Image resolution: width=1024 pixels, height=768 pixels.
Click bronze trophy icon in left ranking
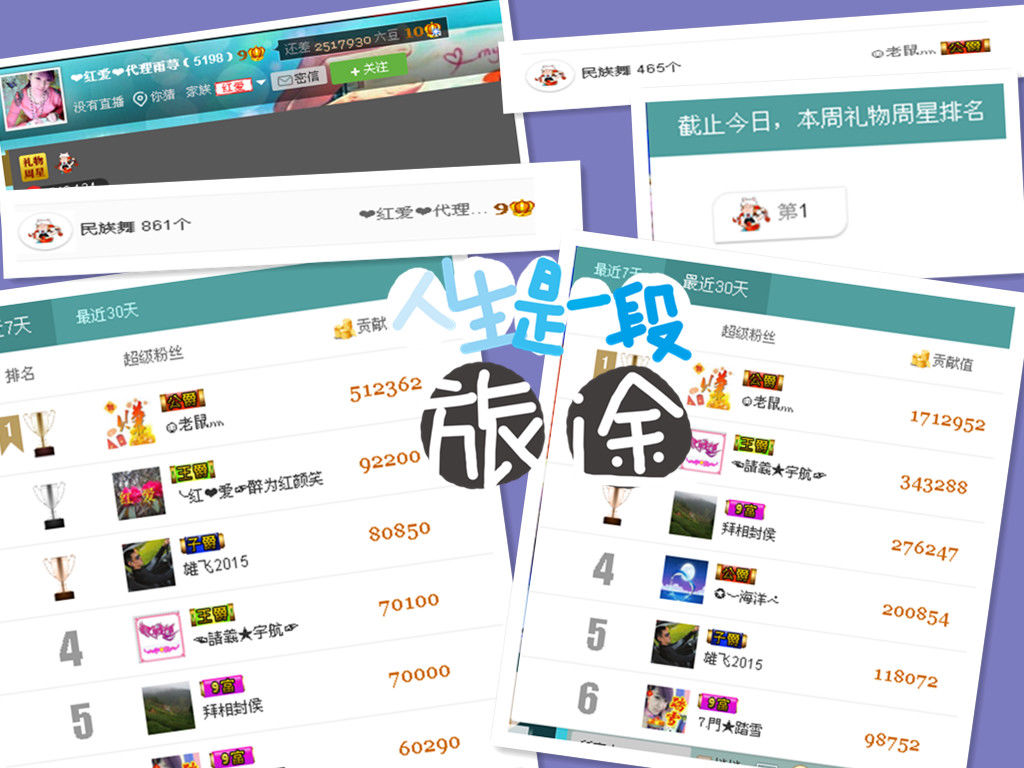pyautogui.click(x=60, y=577)
